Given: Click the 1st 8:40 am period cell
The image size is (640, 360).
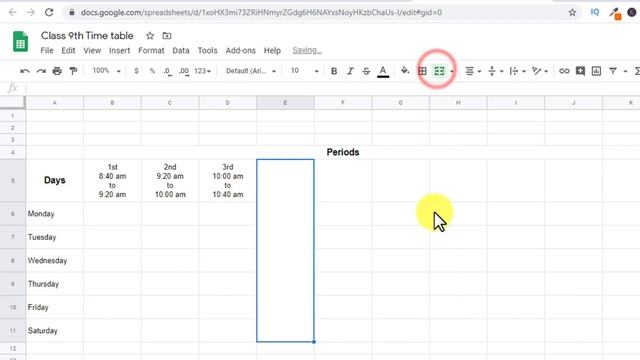Looking at the screenshot, I should tap(112, 180).
